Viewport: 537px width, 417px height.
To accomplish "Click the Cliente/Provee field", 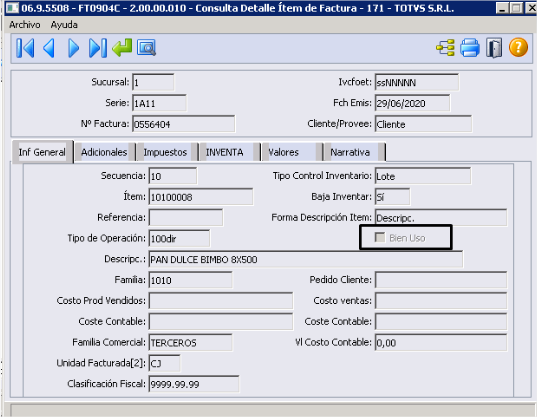I will pyautogui.click(x=423, y=124).
